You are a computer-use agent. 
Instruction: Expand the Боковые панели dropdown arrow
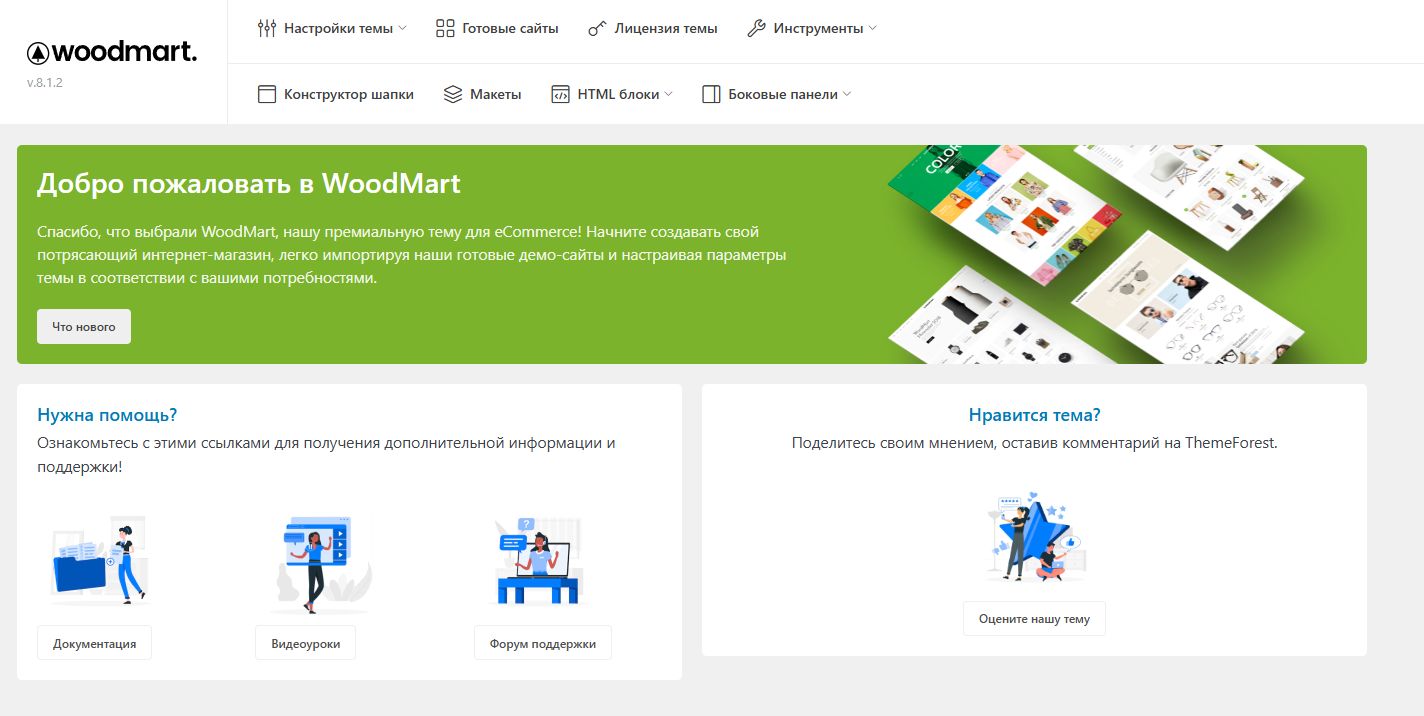pos(846,94)
